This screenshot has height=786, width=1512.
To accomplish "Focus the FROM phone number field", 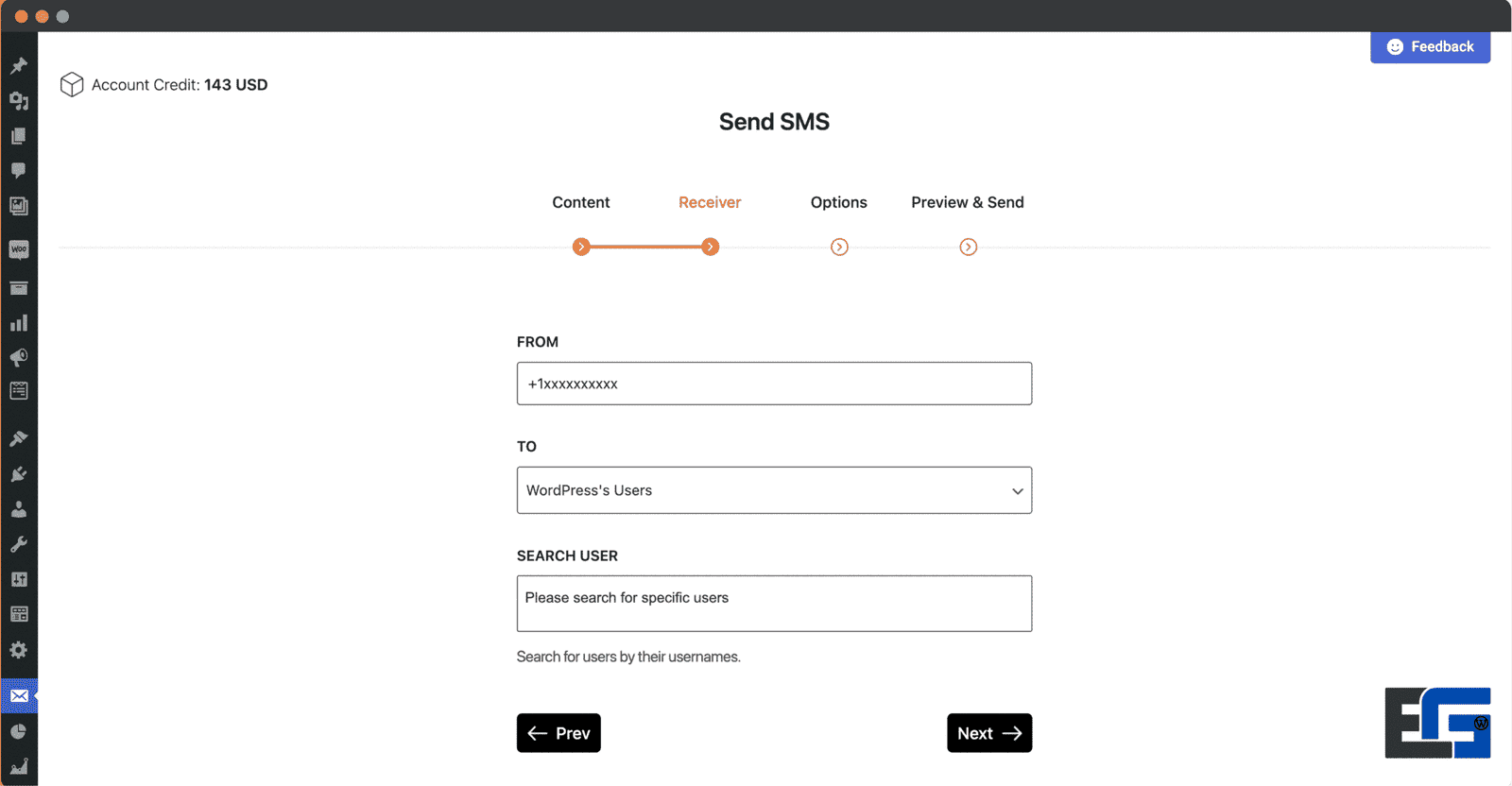I will click(774, 384).
